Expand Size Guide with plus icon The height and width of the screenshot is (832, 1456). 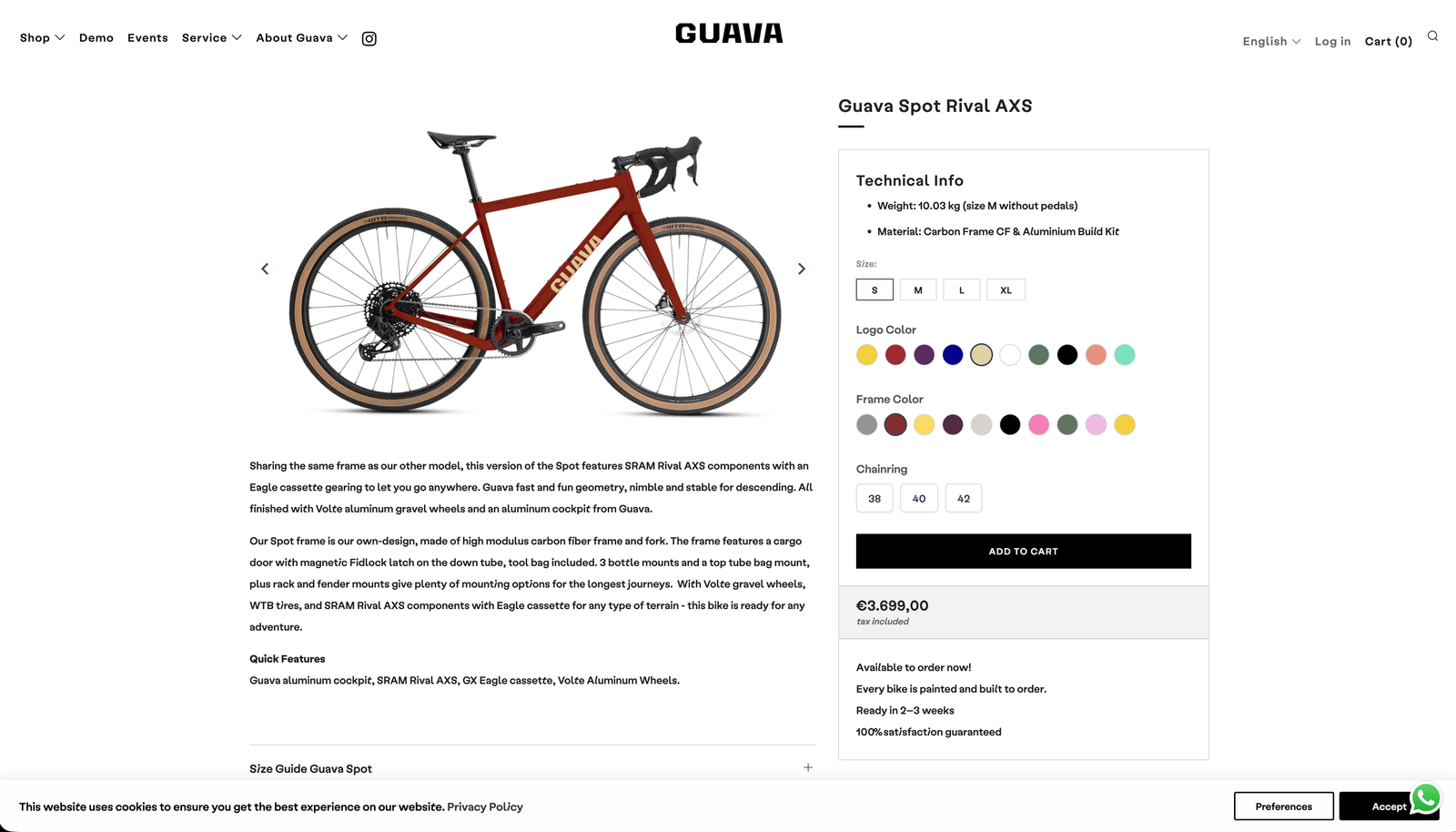808,767
